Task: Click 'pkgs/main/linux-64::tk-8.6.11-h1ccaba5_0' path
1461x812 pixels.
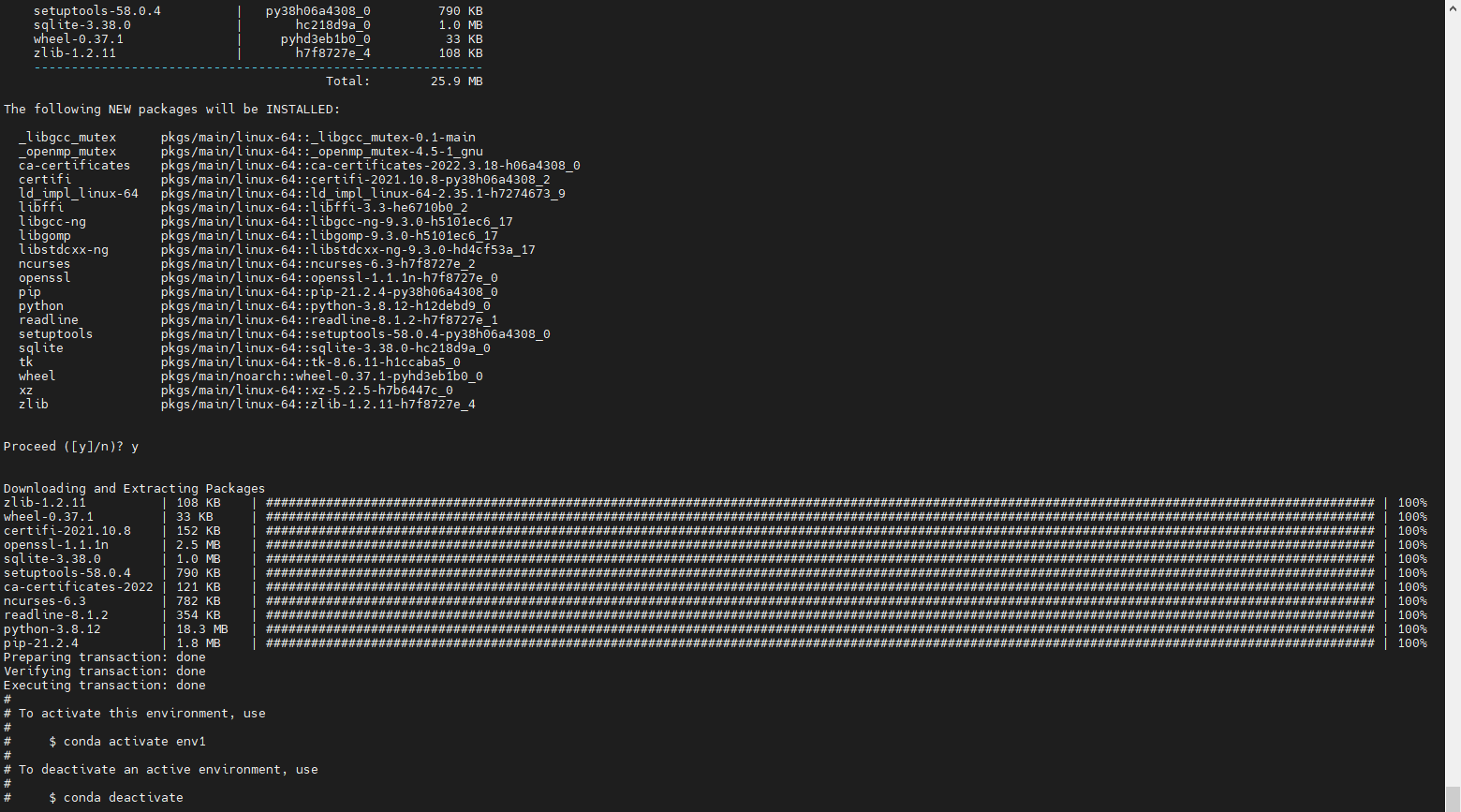Action: [x=311, y=362]
